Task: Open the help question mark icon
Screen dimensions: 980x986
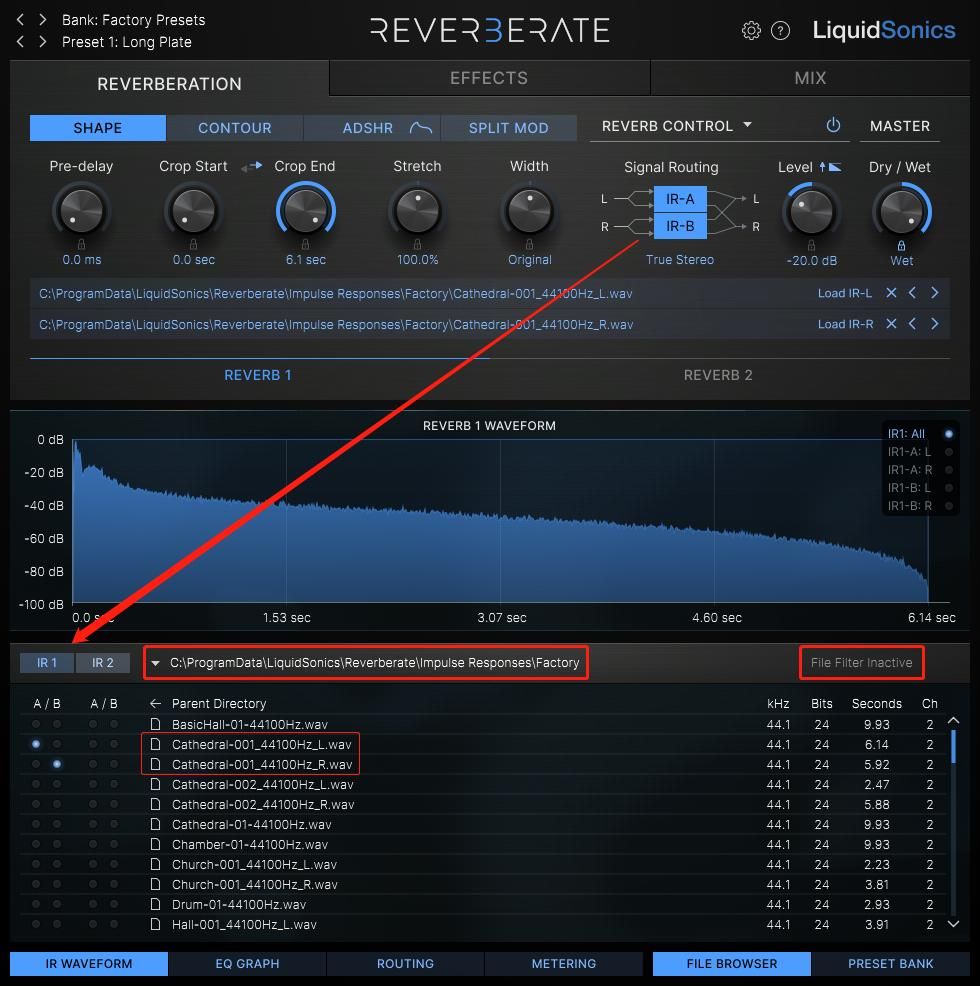Action: point(781,30)
